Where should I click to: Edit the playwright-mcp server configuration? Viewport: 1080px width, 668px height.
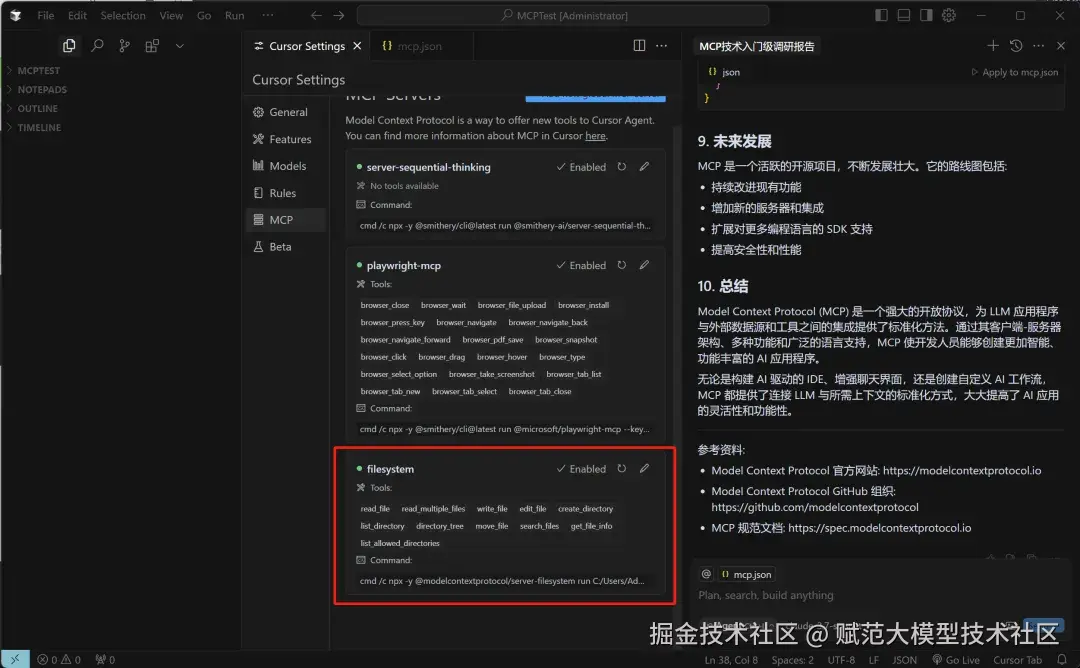coord(644,265)
